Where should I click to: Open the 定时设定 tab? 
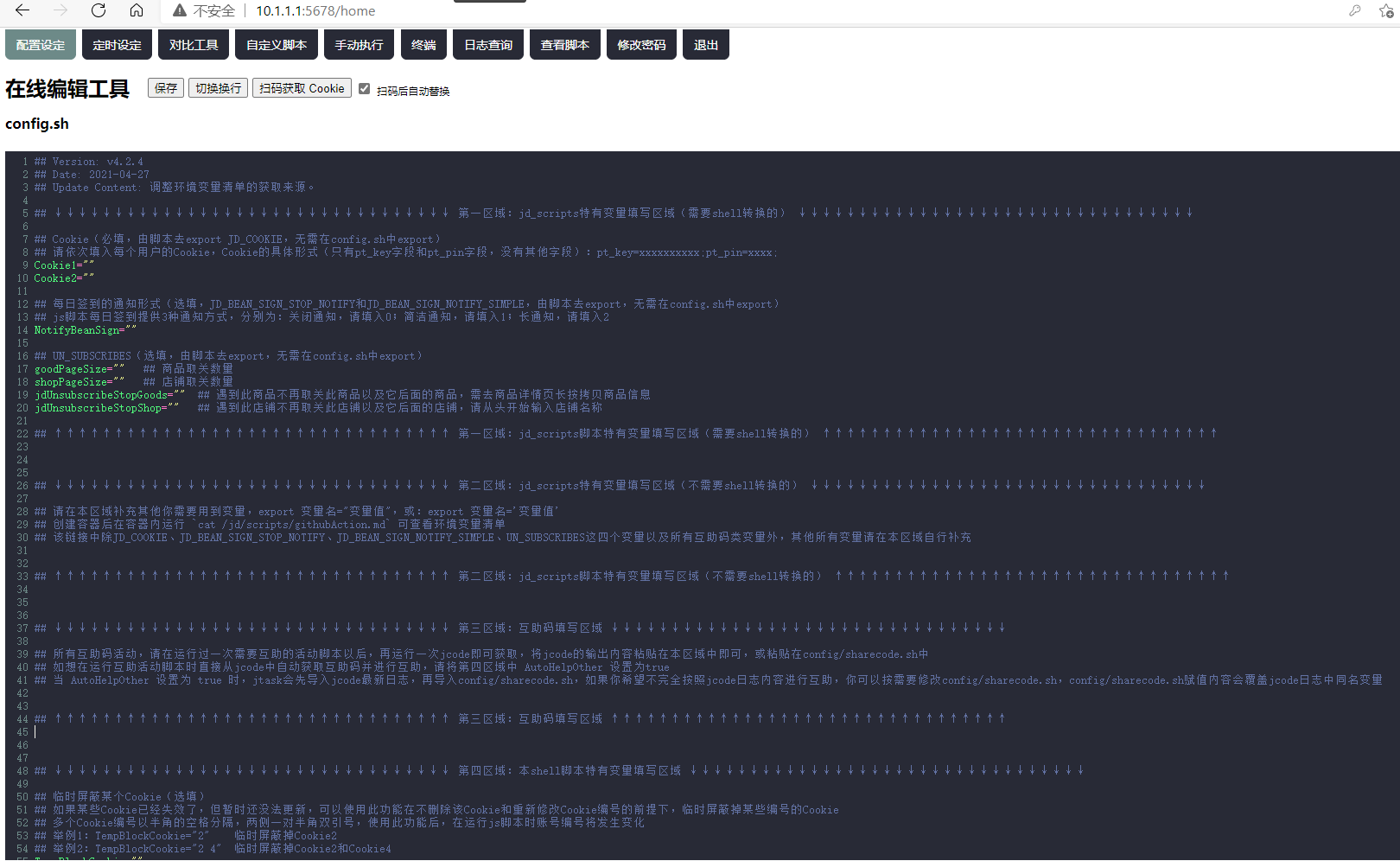pos(117,45)
